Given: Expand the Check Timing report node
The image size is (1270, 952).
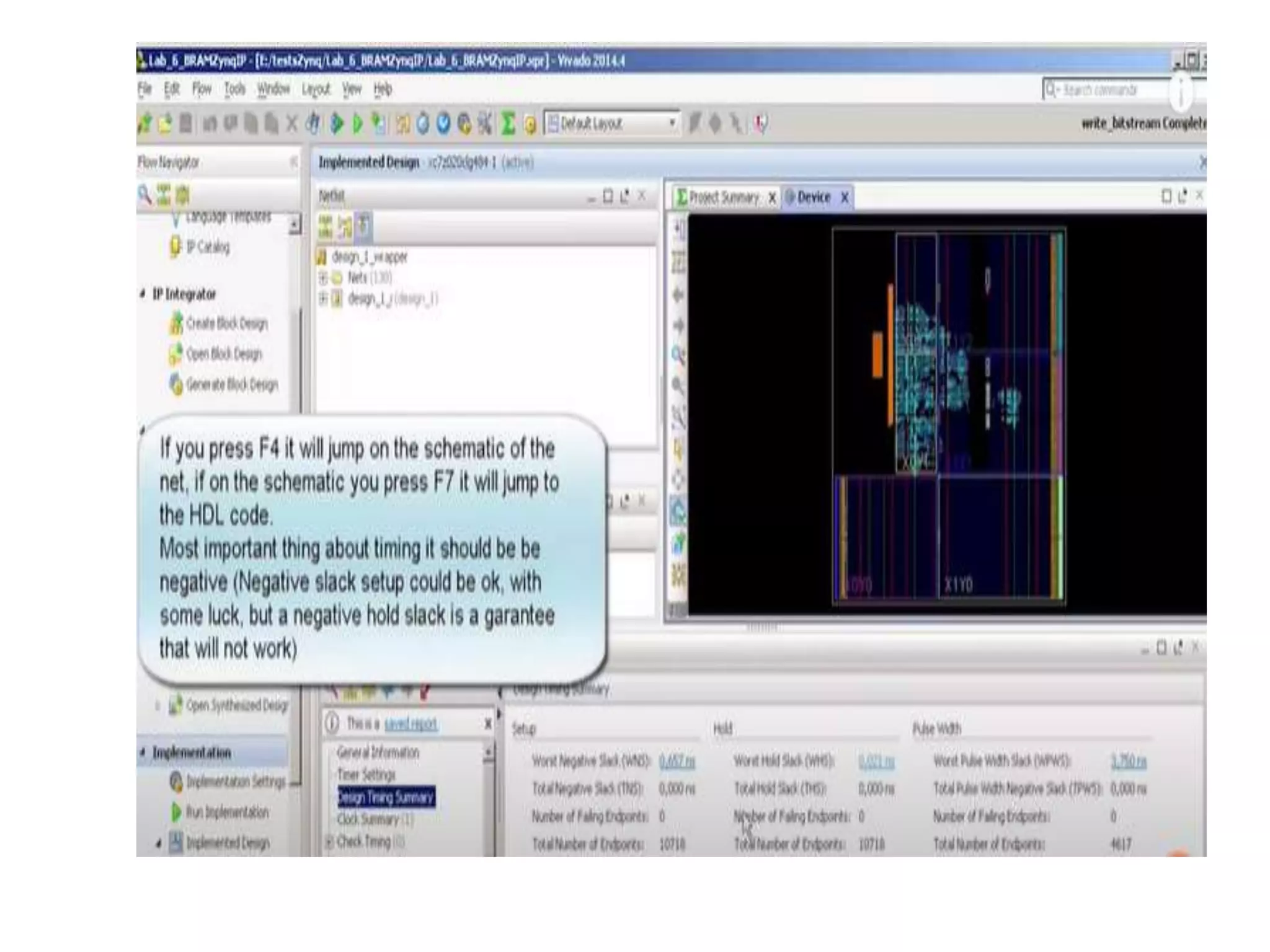Looking at the screenshot, I should click(329, 842).
